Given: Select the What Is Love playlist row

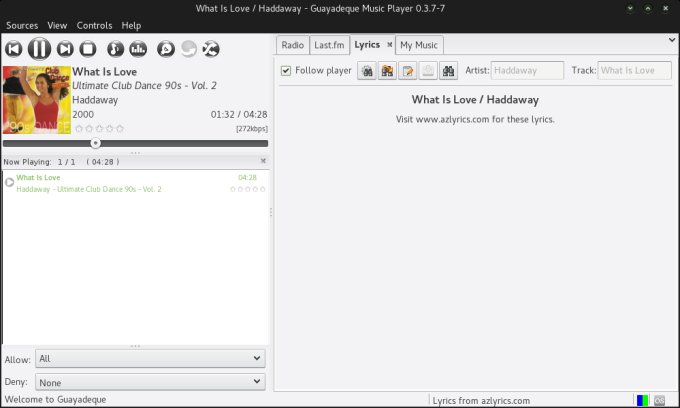Looking at the screenshot, I should (x=135, y=183).
